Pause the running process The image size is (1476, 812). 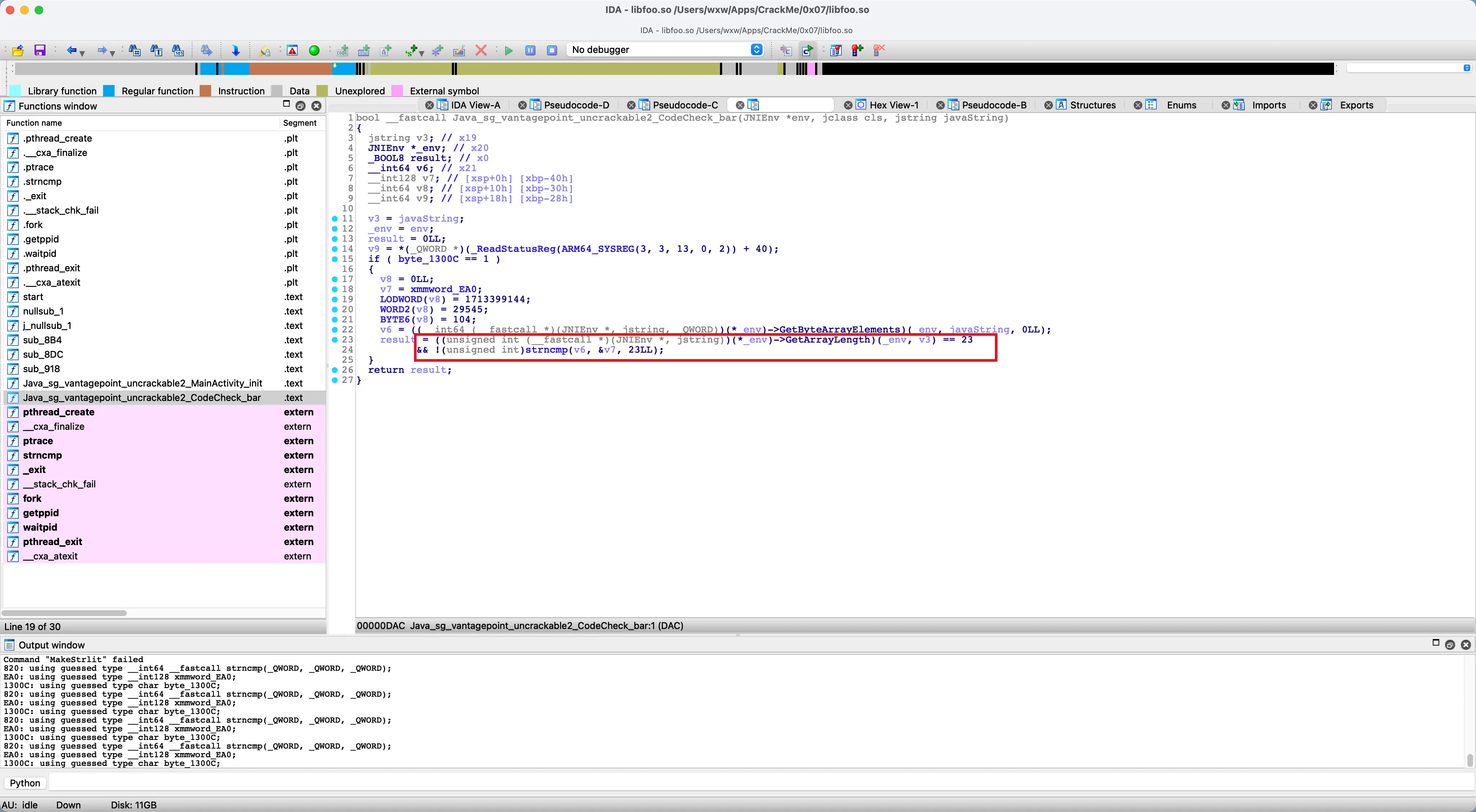pos(530,50)
